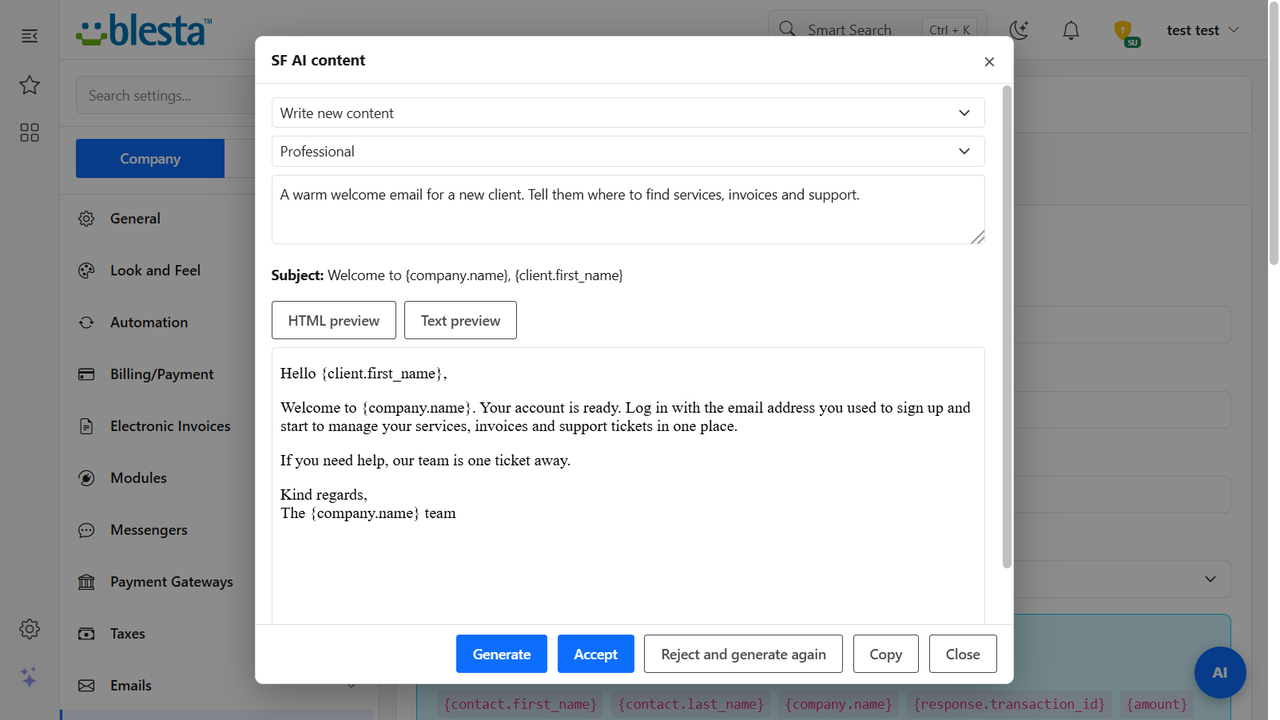Viewport: 1280px width, 720px height.
Task: Close the SF AI content dialog with X
Action: [x=989, y=62]
